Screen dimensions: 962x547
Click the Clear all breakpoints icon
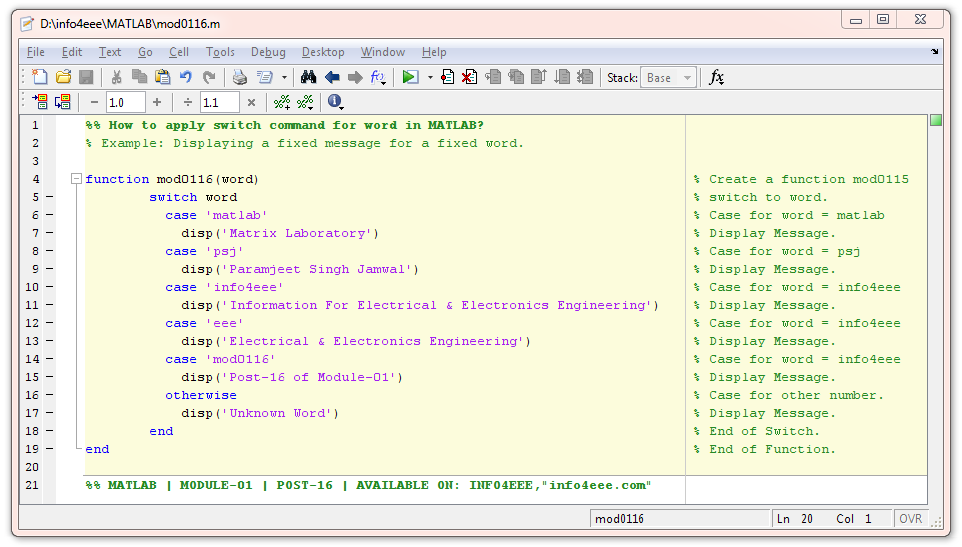click(x=469, y=77)
